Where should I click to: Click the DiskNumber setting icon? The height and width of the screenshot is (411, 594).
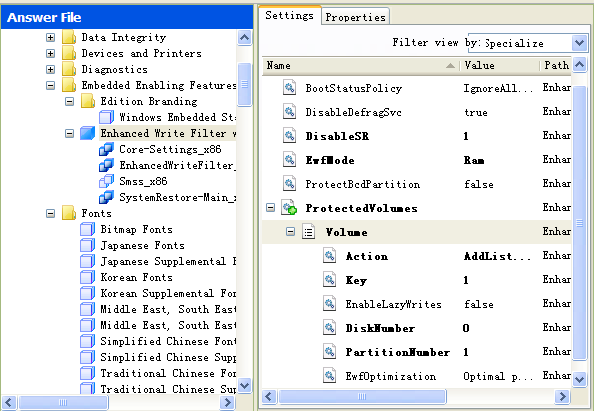pos(330,328)
